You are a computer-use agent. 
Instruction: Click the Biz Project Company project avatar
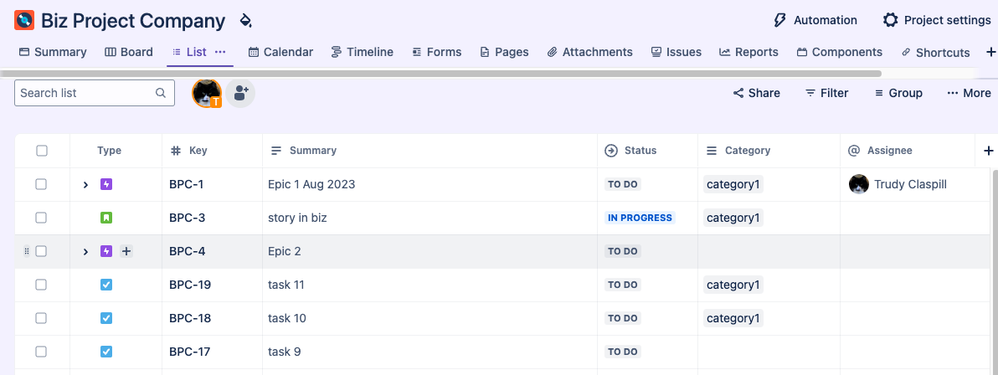tap(24, 20)
